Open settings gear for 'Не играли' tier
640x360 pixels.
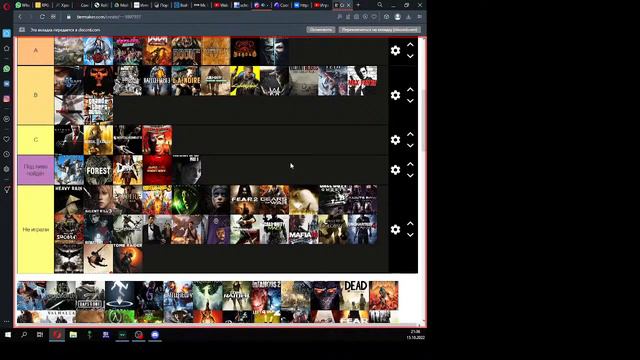(395, 229)
